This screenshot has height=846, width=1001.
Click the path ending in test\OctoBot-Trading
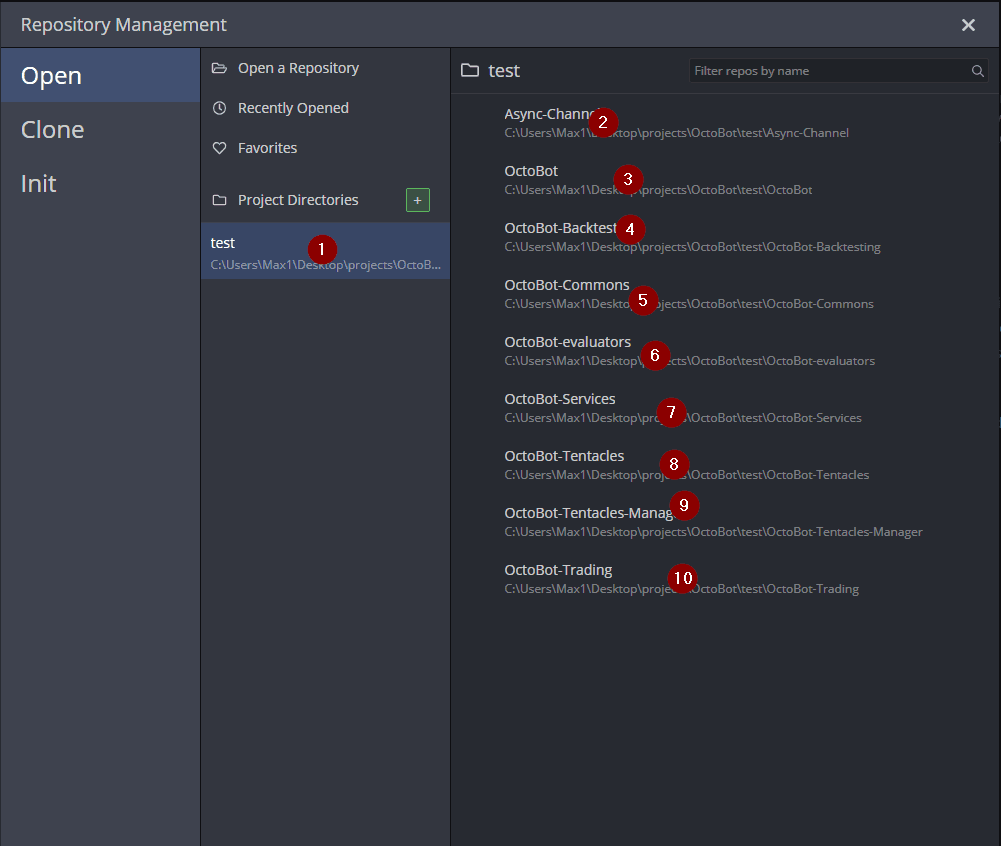pos(682,589)
